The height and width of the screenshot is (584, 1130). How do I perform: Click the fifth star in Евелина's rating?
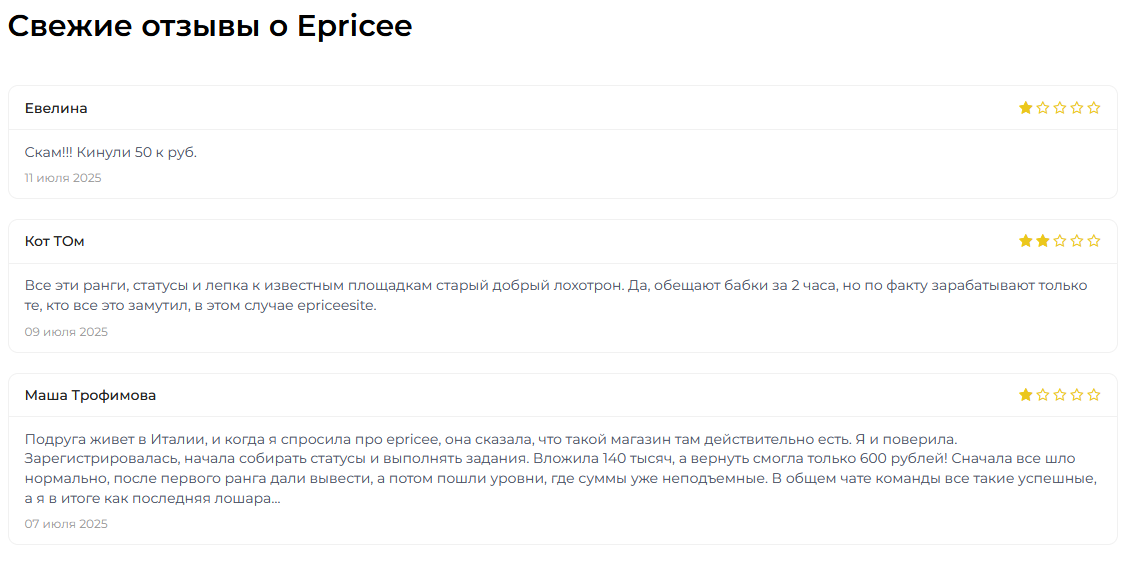point(1094,108)
